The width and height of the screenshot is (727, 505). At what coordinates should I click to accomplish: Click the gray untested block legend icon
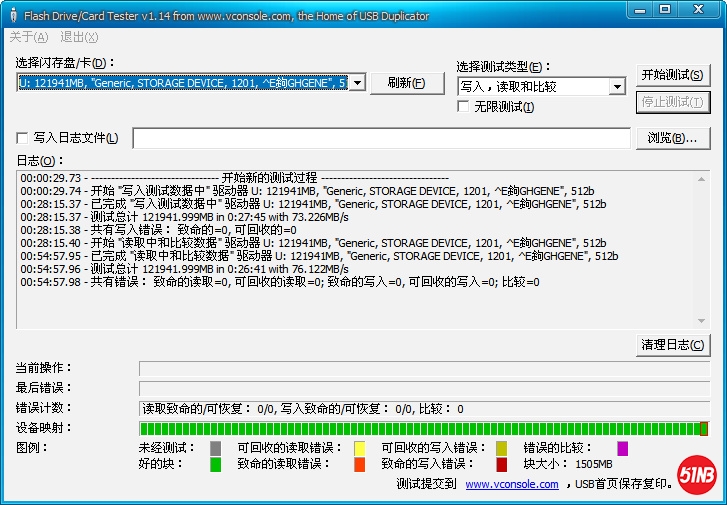click(216, 448)
